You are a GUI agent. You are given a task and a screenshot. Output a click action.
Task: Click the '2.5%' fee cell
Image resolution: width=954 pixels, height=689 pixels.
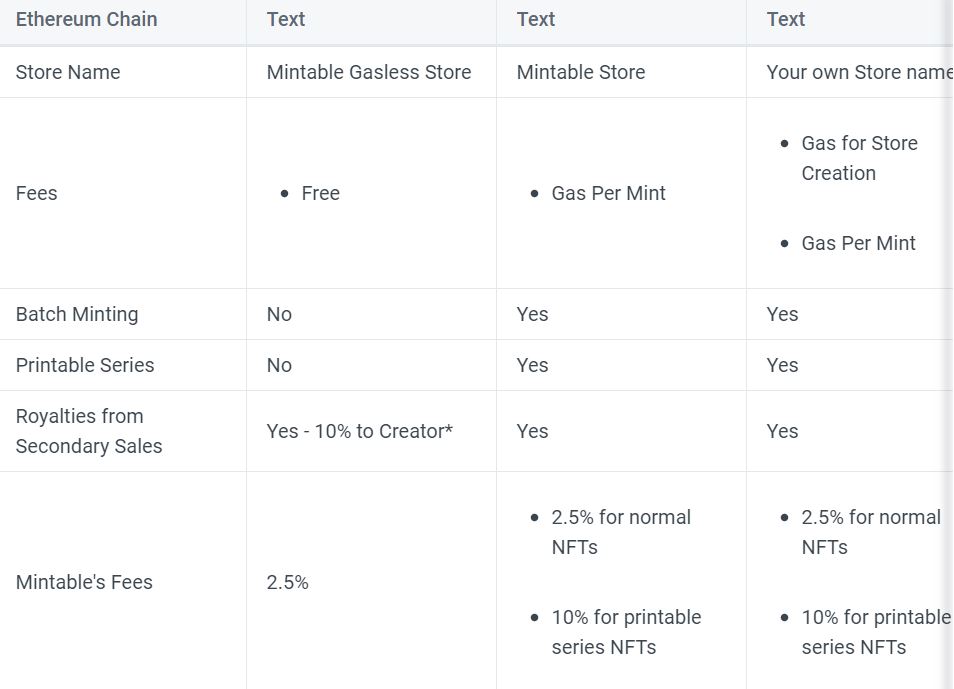tap(288, 582)
